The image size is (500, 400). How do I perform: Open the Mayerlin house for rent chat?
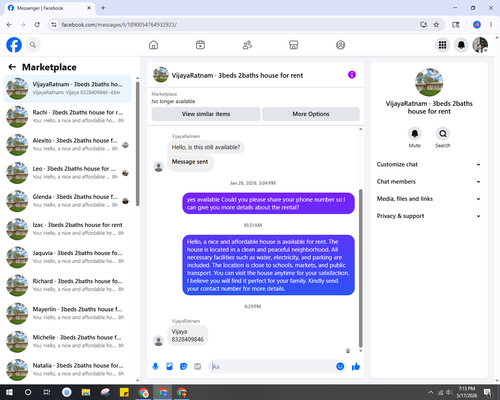pyautogui.click(x=67, y=313)
